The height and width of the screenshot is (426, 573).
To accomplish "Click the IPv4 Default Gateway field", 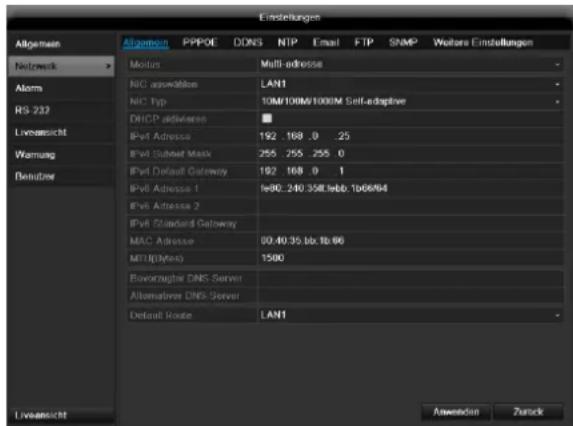I will (x=410, y=171).
